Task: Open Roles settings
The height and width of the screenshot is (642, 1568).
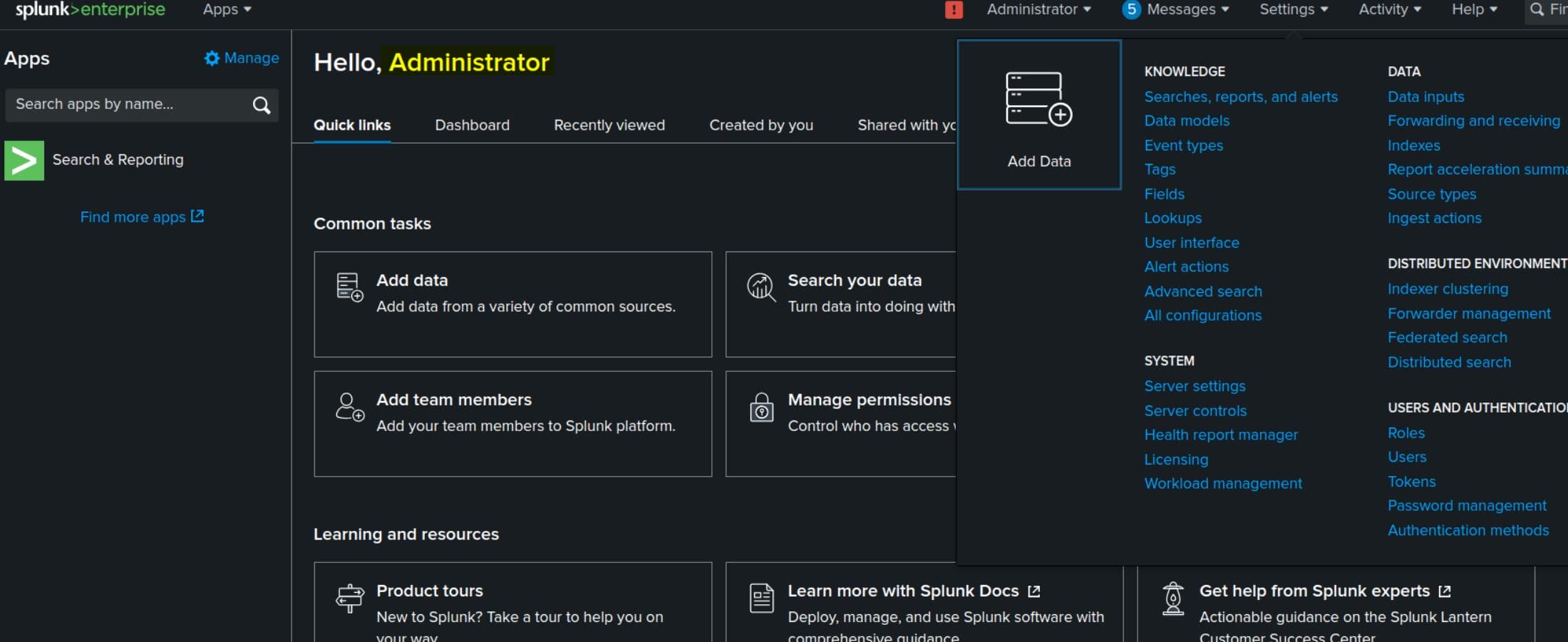Action: coord(1405,433)
